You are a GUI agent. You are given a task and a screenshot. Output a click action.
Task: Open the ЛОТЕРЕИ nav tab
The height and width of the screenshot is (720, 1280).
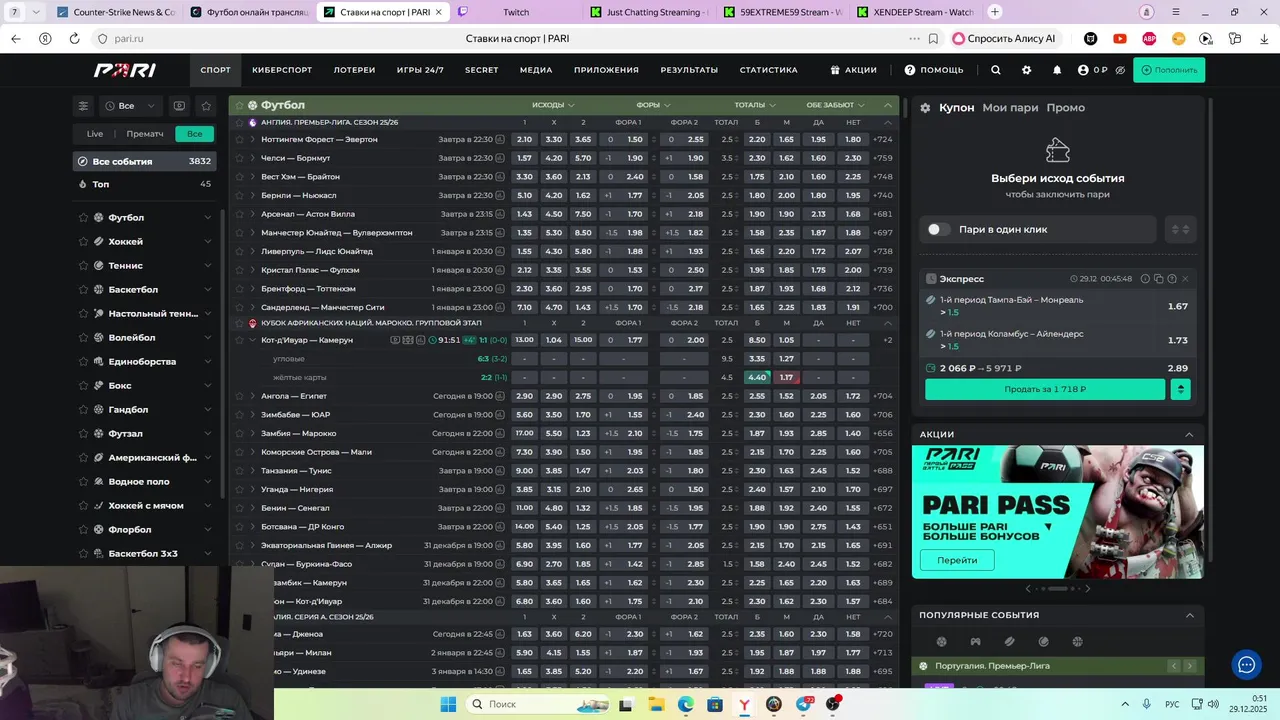354,70
